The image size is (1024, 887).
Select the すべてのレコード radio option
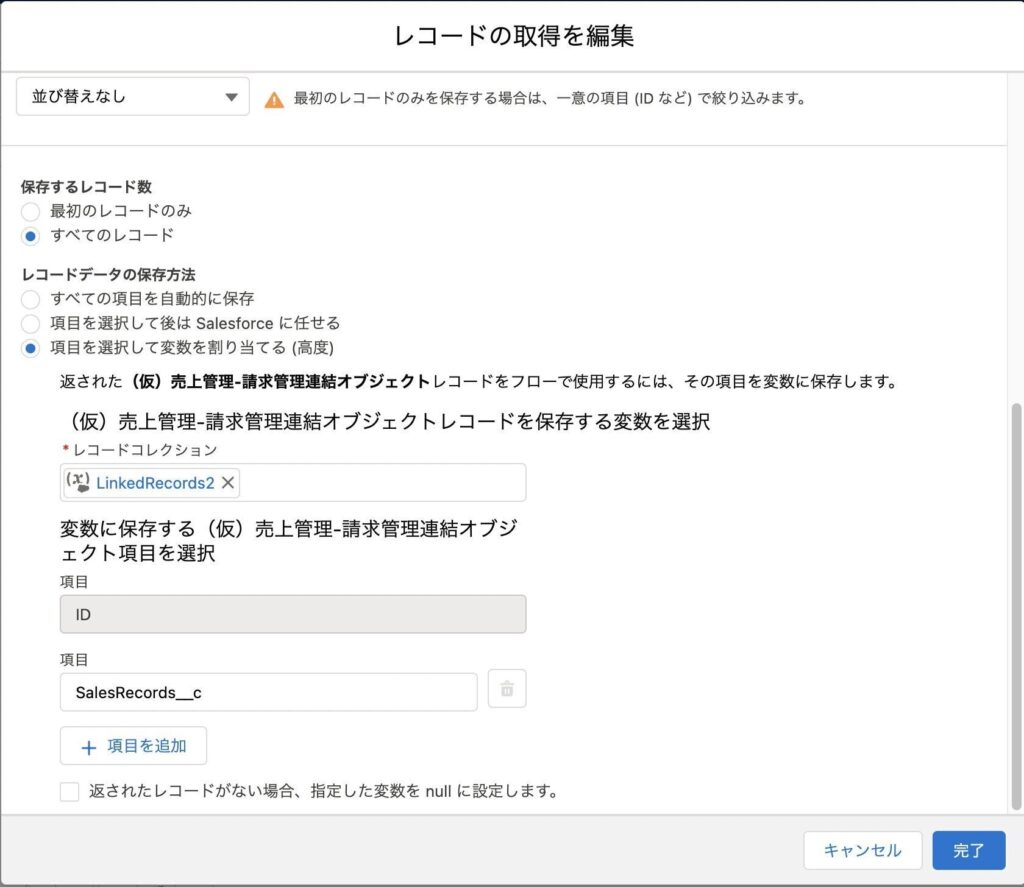tap(31, 236)
